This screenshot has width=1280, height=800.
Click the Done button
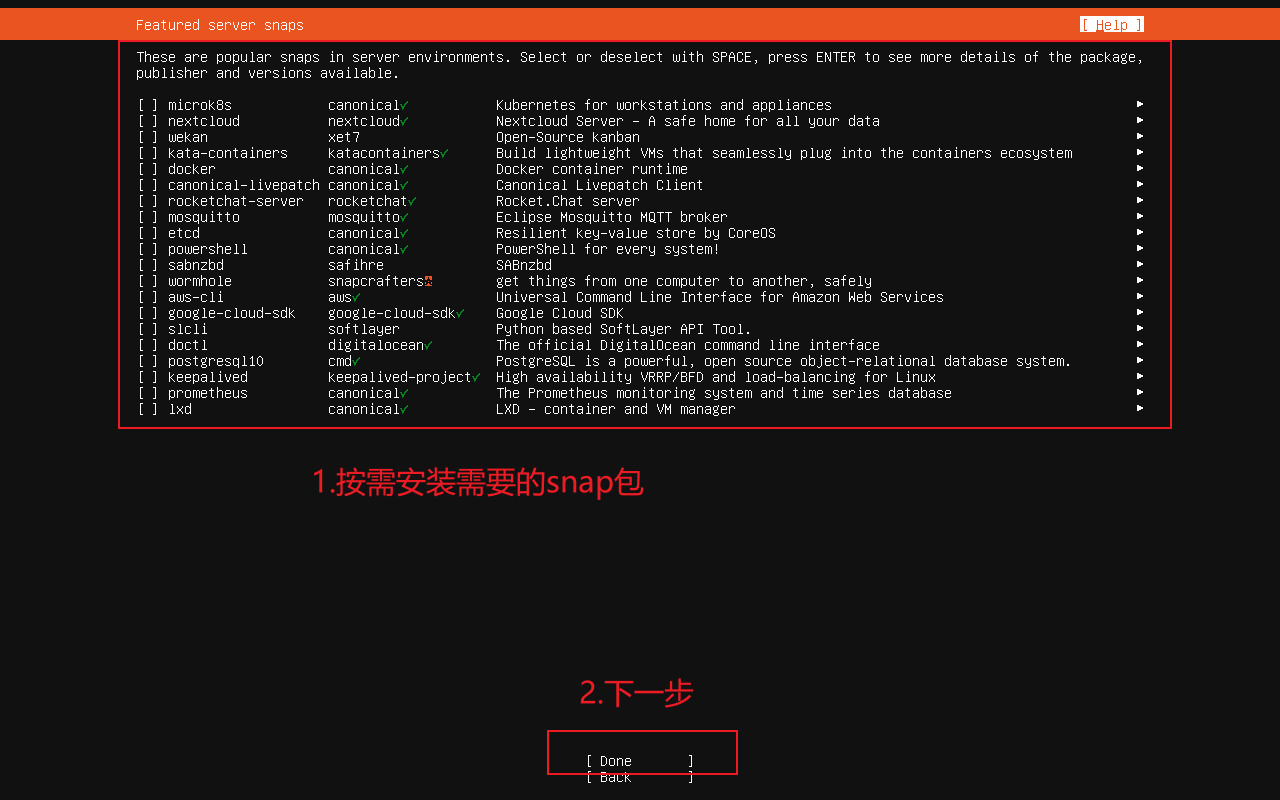coord(640,761)
